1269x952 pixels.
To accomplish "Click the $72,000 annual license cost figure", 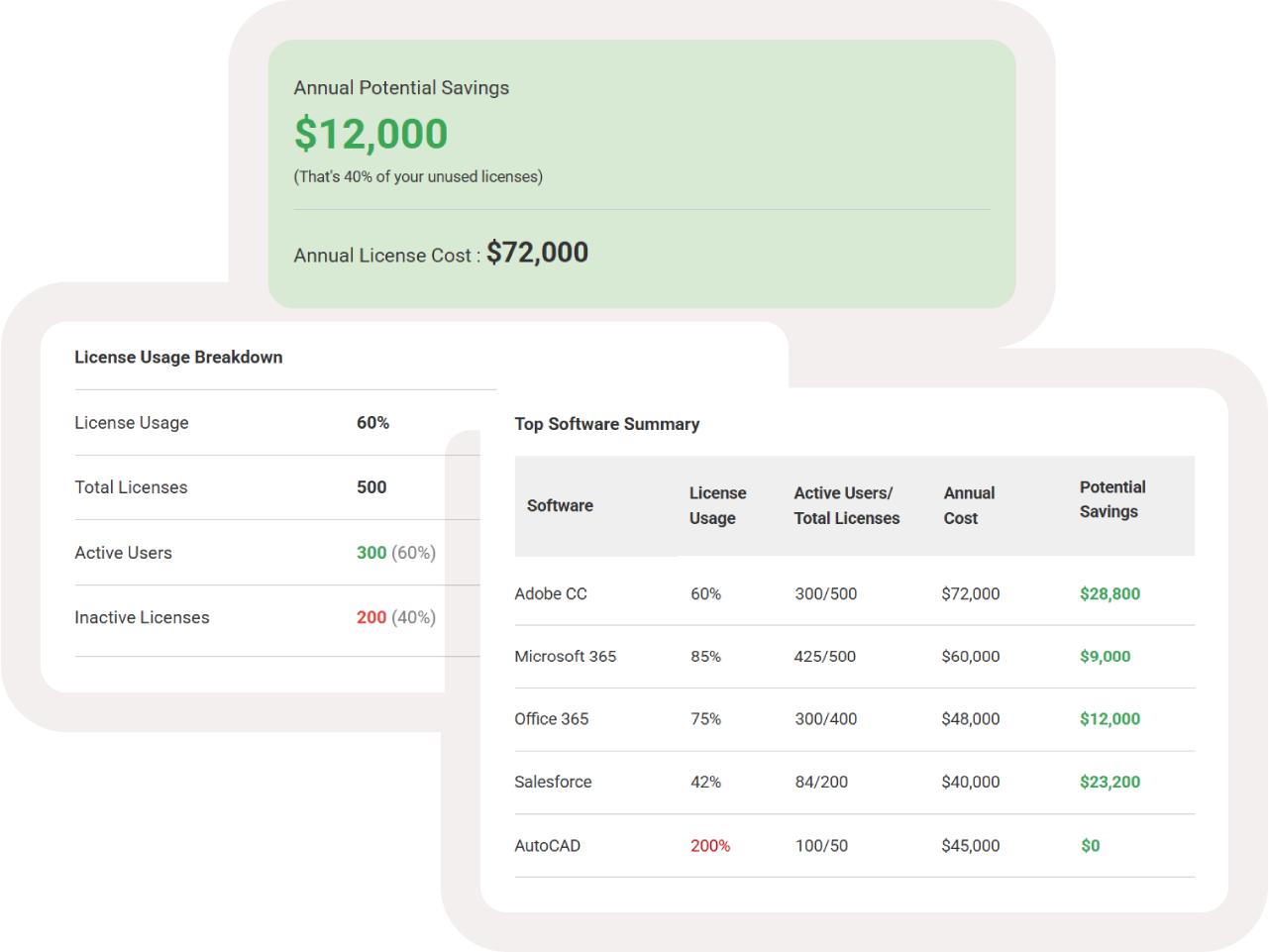I will click(537, 253).
